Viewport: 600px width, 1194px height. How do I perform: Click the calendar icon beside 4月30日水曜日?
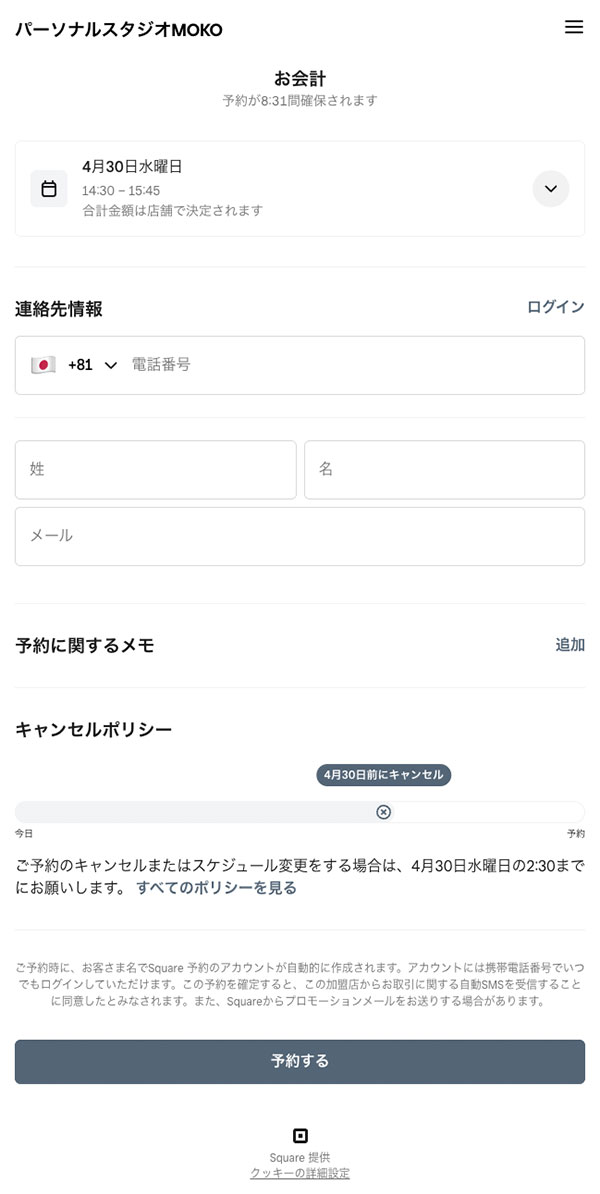pyautogui.click(x=49, y=188)
